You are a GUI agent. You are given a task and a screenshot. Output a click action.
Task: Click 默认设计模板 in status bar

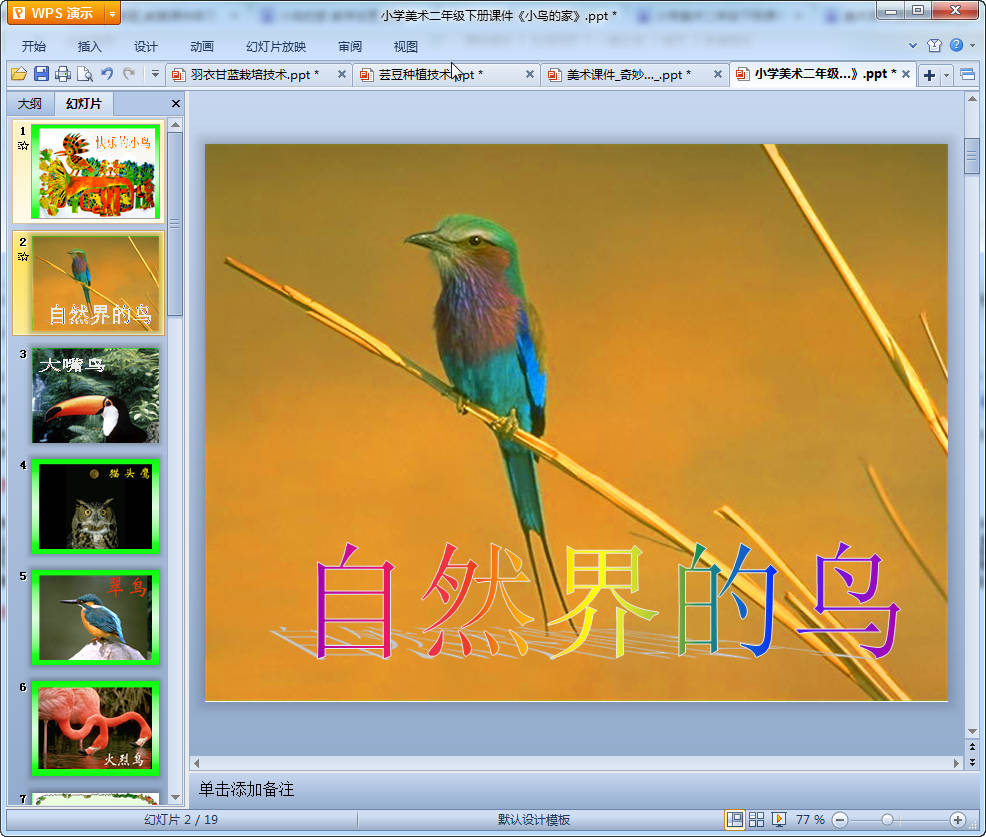[x=534, y=819]
